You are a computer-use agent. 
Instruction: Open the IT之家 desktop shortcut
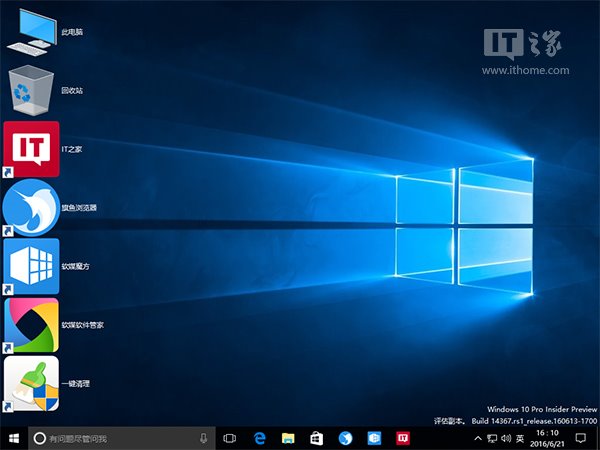31,149
